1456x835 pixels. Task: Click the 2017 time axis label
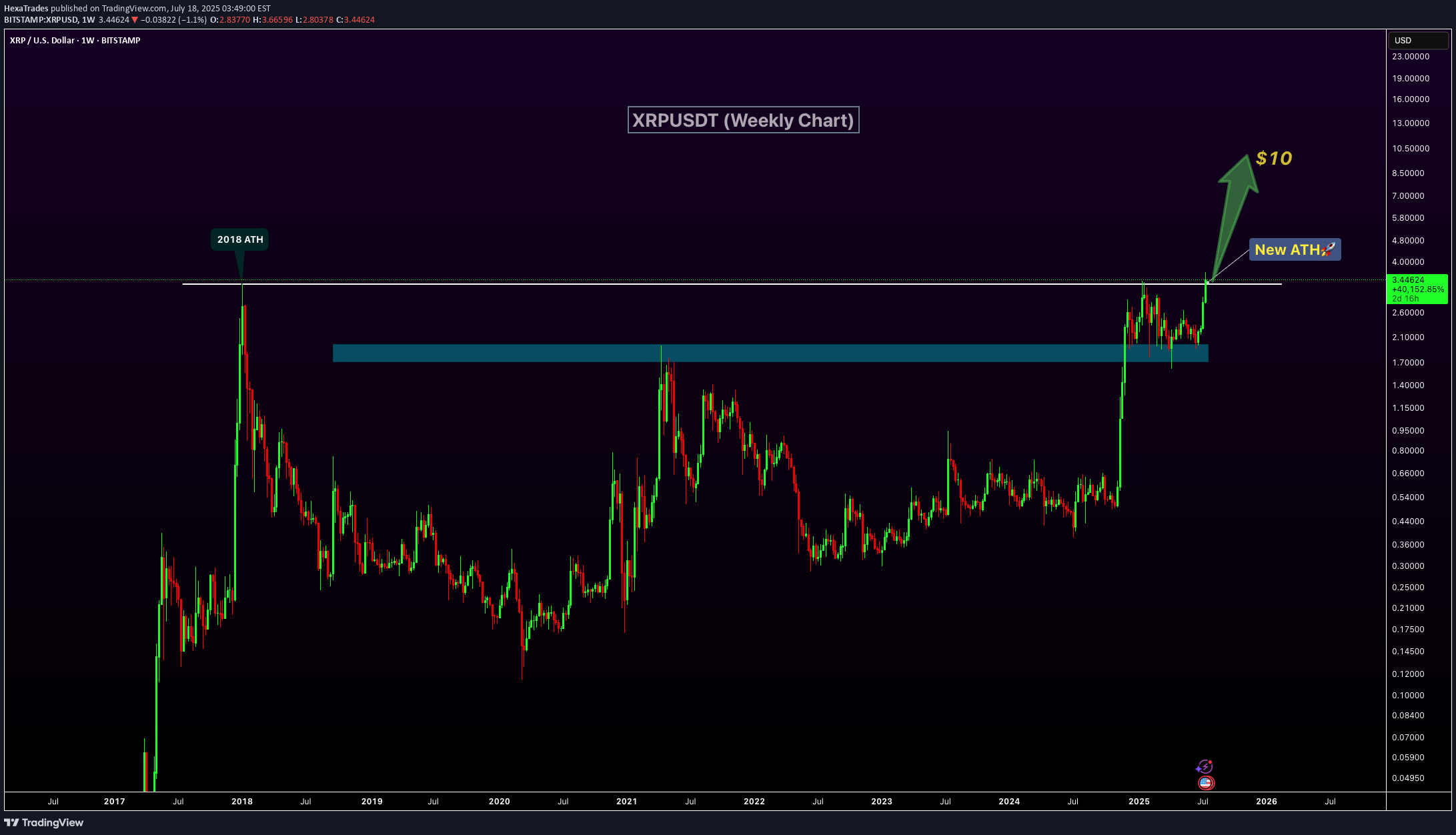114,802
